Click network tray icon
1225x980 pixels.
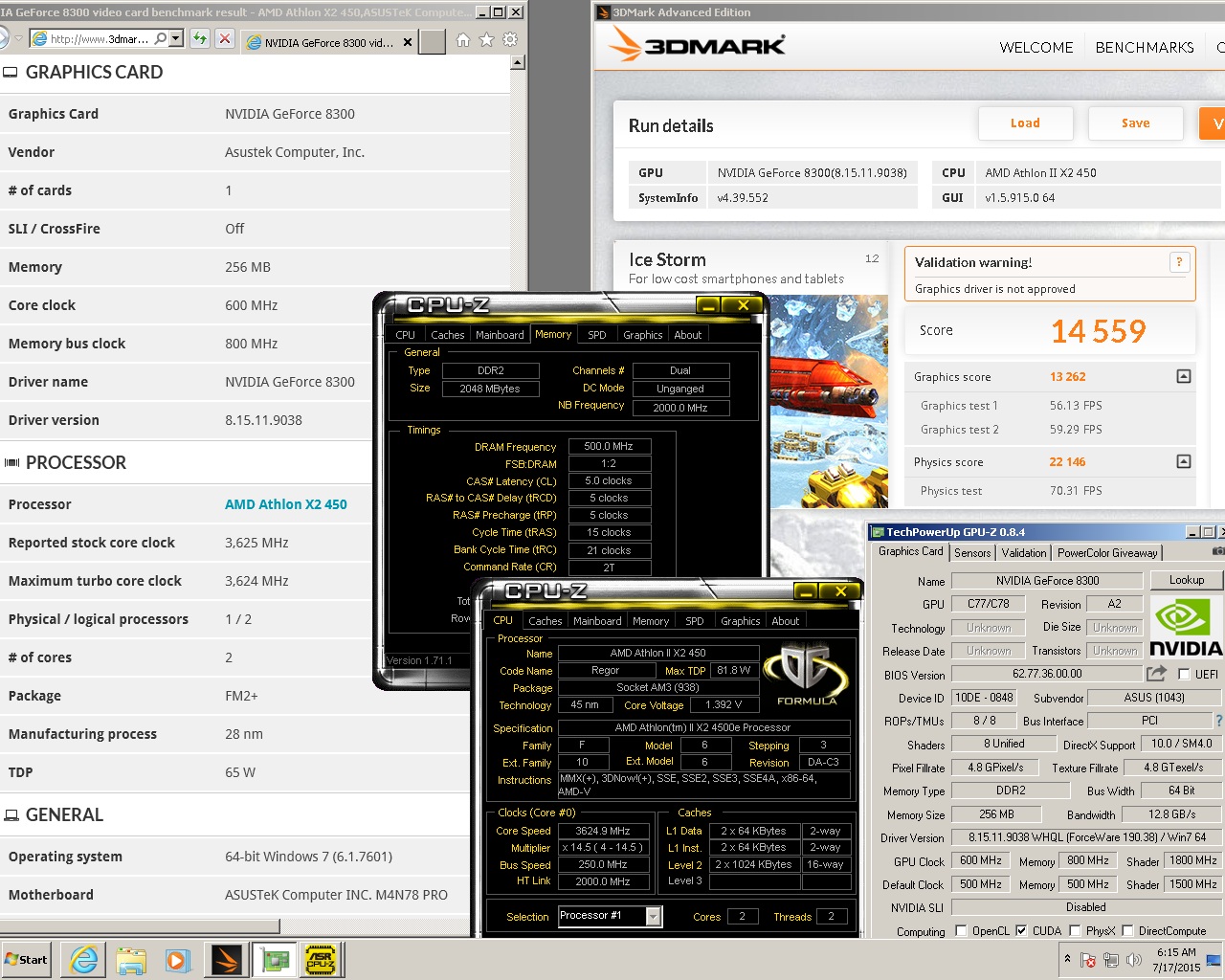pyautogui.click(x=1110, y=959)
